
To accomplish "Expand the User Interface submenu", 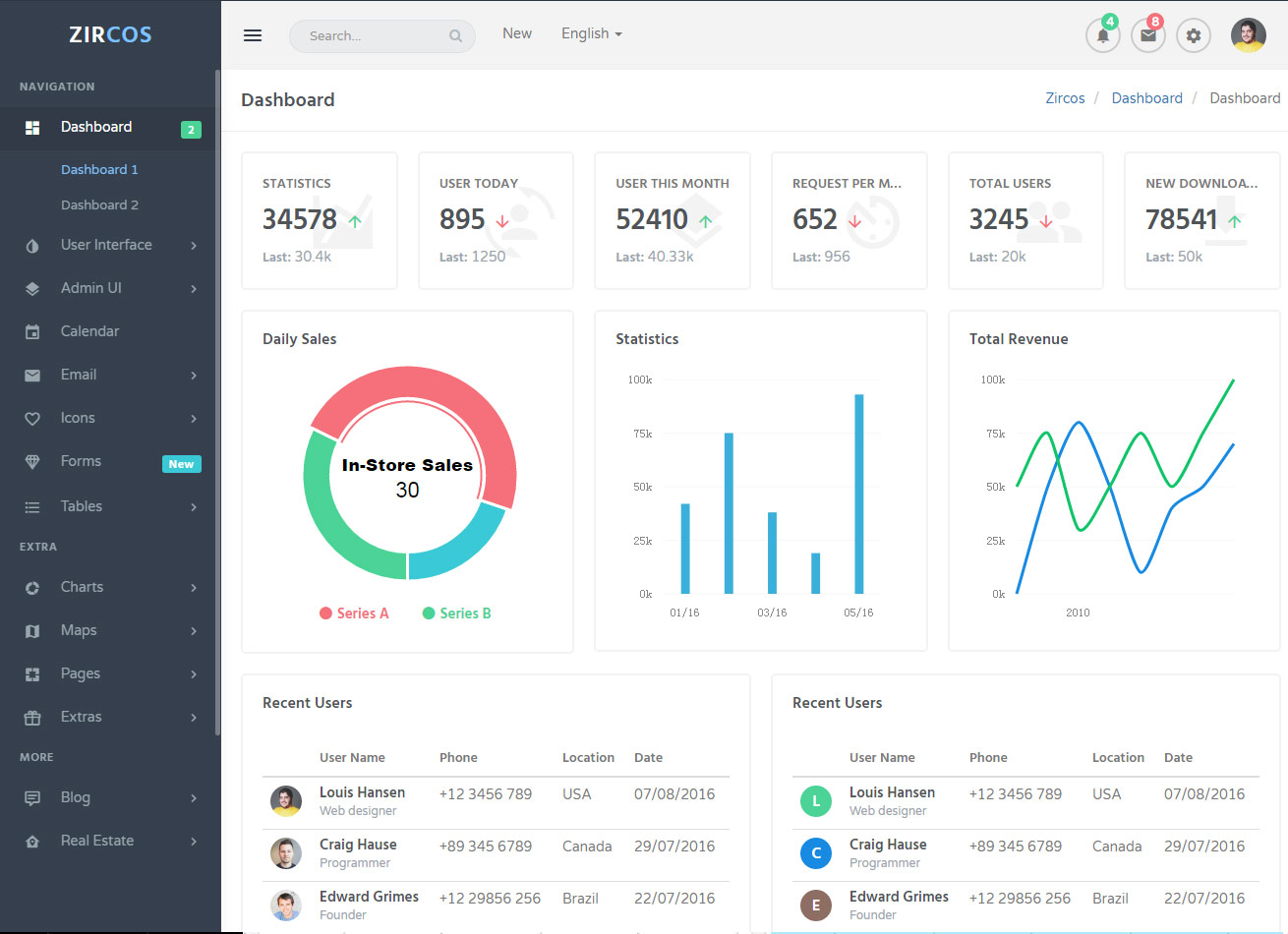I will click(x=106, y=245).
